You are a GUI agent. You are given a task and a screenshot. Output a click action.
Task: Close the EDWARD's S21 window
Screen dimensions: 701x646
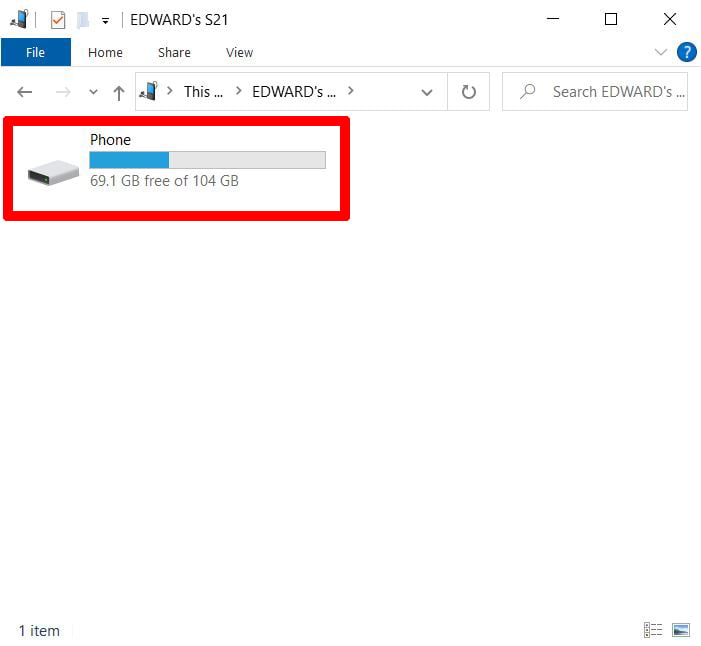coord(670,19)
